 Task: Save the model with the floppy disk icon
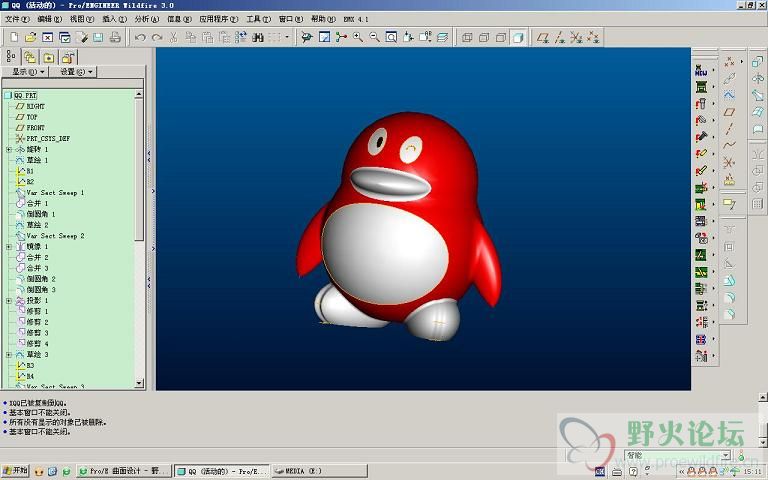[x=98, y=37]
